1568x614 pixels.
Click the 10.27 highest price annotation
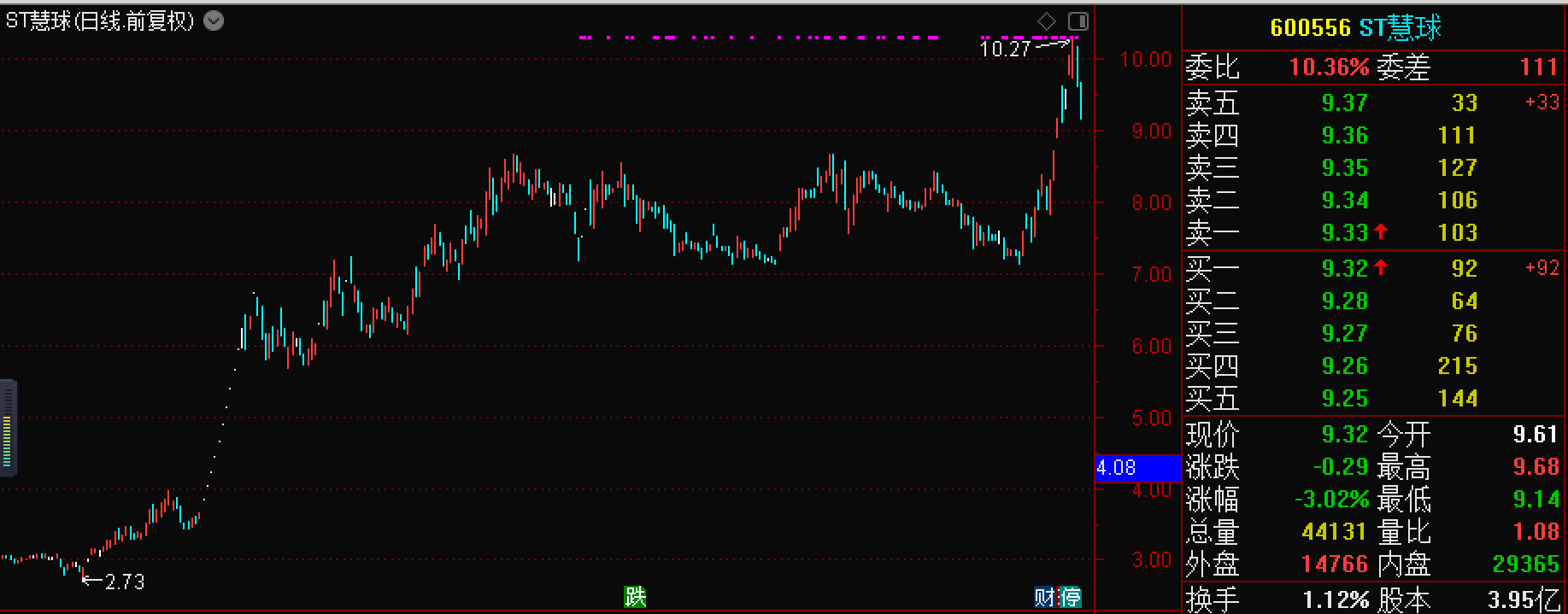[x=1005, y=49]
